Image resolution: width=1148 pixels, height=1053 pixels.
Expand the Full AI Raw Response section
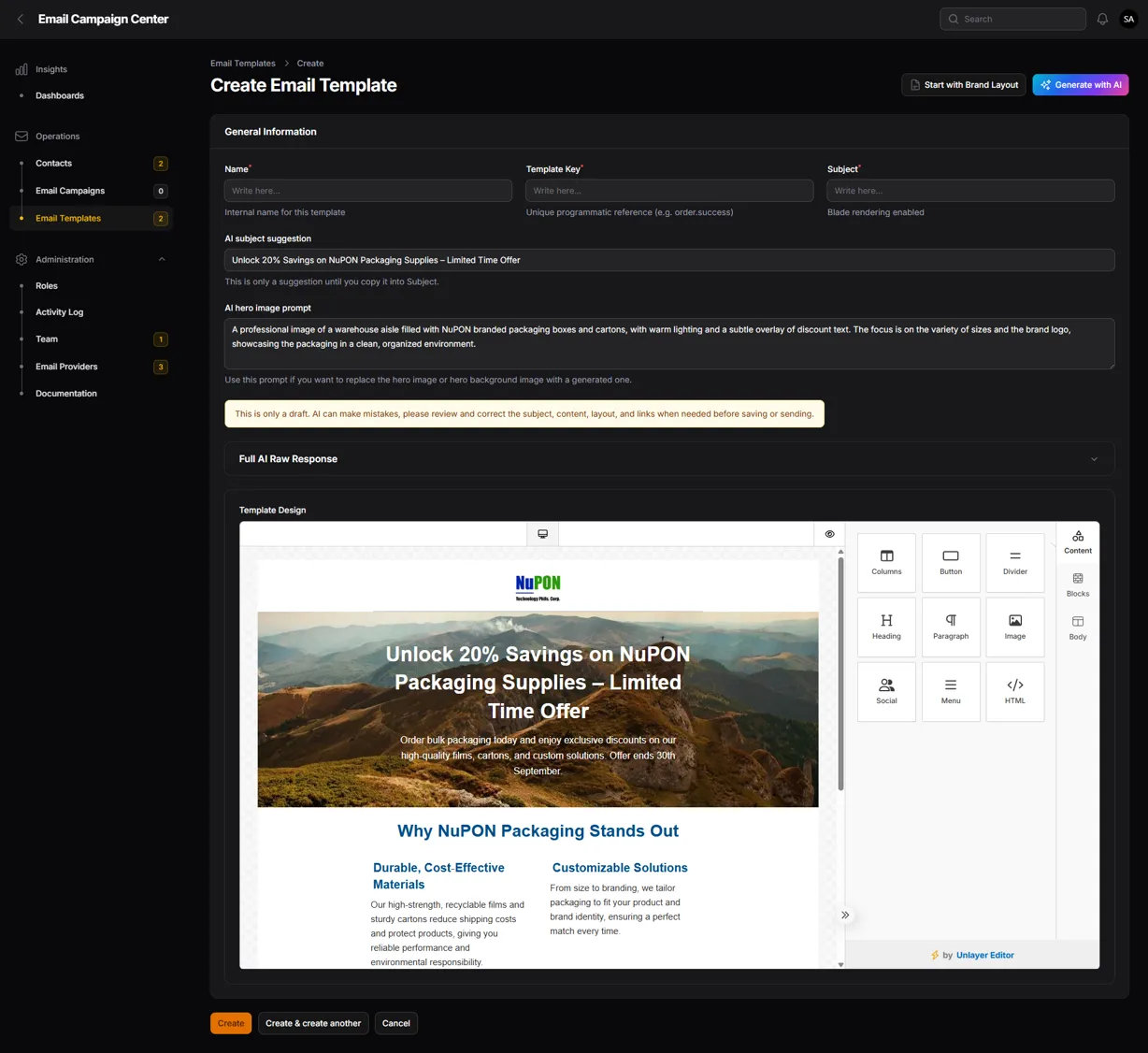click(669, 459)
